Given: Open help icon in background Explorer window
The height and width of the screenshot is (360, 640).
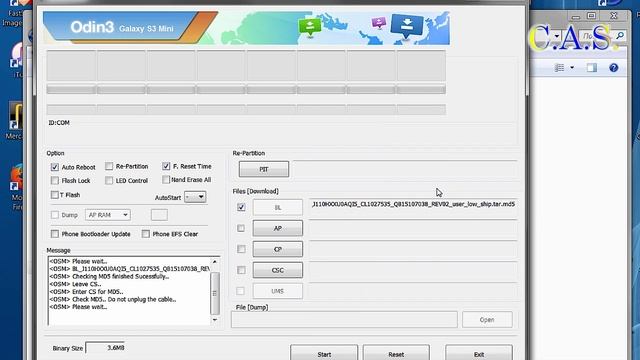Looking at the screenshot, I should point(613,68).
